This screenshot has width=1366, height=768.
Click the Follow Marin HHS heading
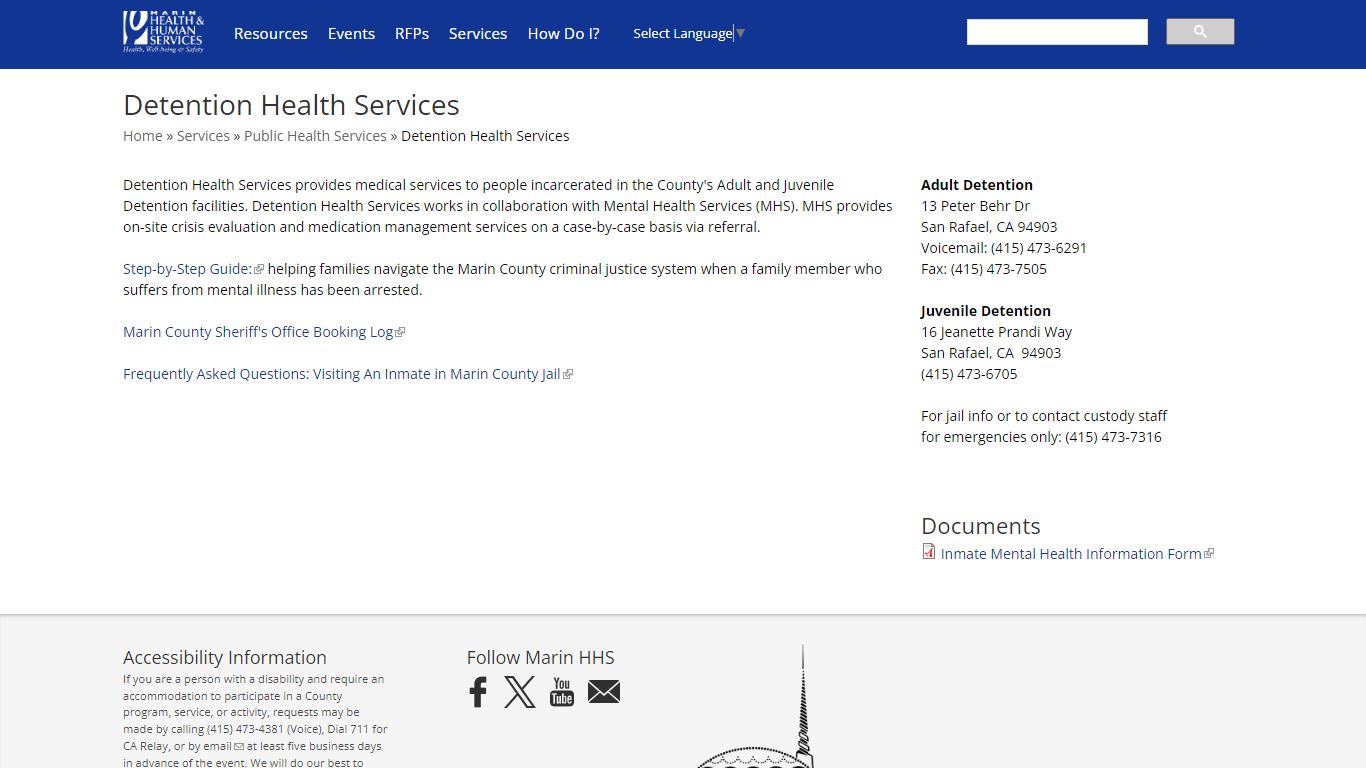[540, 657]
